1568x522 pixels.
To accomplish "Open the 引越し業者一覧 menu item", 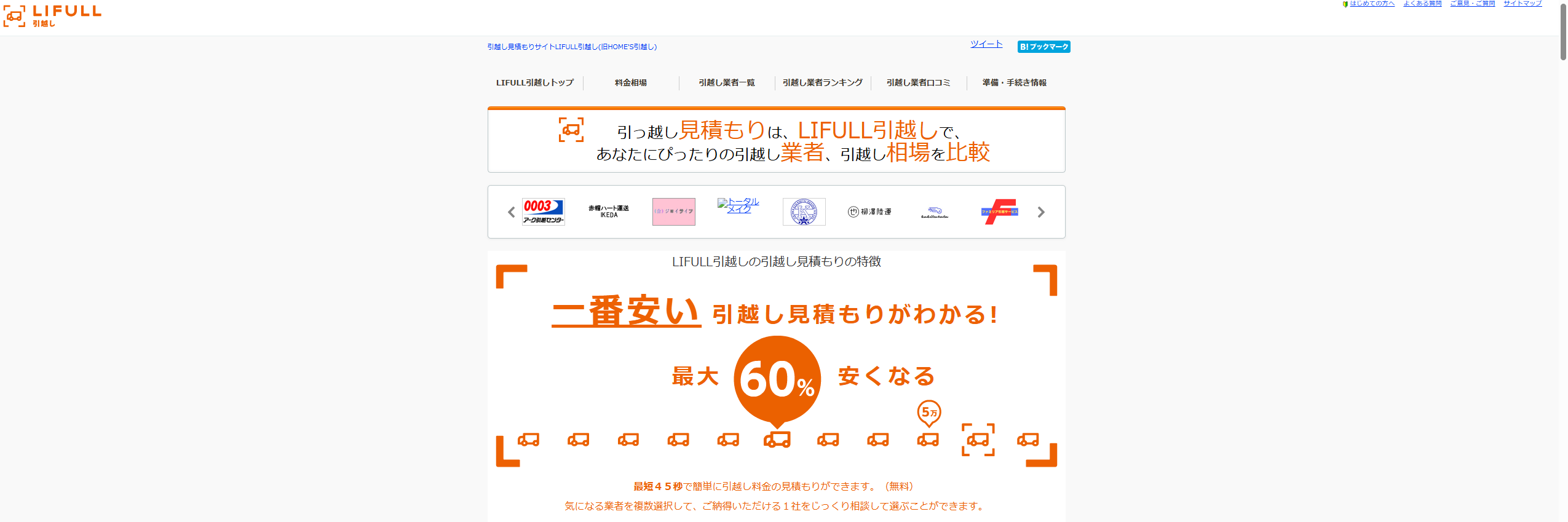I will pos(727,82).
